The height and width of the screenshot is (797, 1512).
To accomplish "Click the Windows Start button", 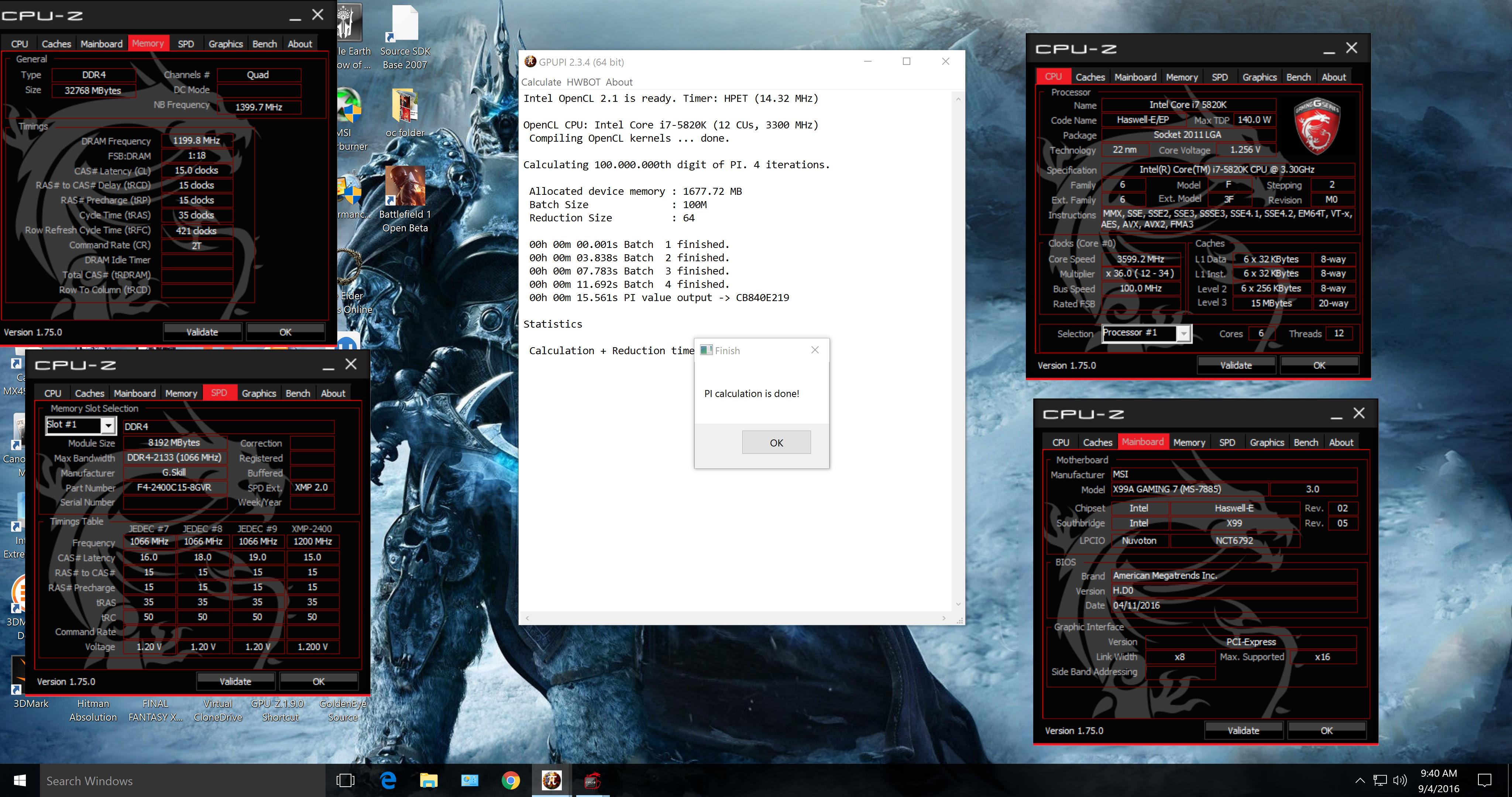I will point(19,780).
